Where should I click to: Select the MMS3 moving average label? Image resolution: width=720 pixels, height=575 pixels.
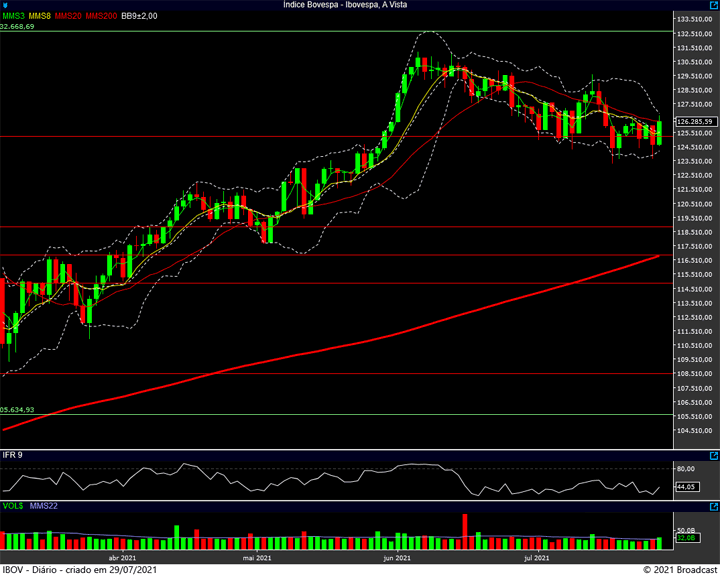pos(13,17)
